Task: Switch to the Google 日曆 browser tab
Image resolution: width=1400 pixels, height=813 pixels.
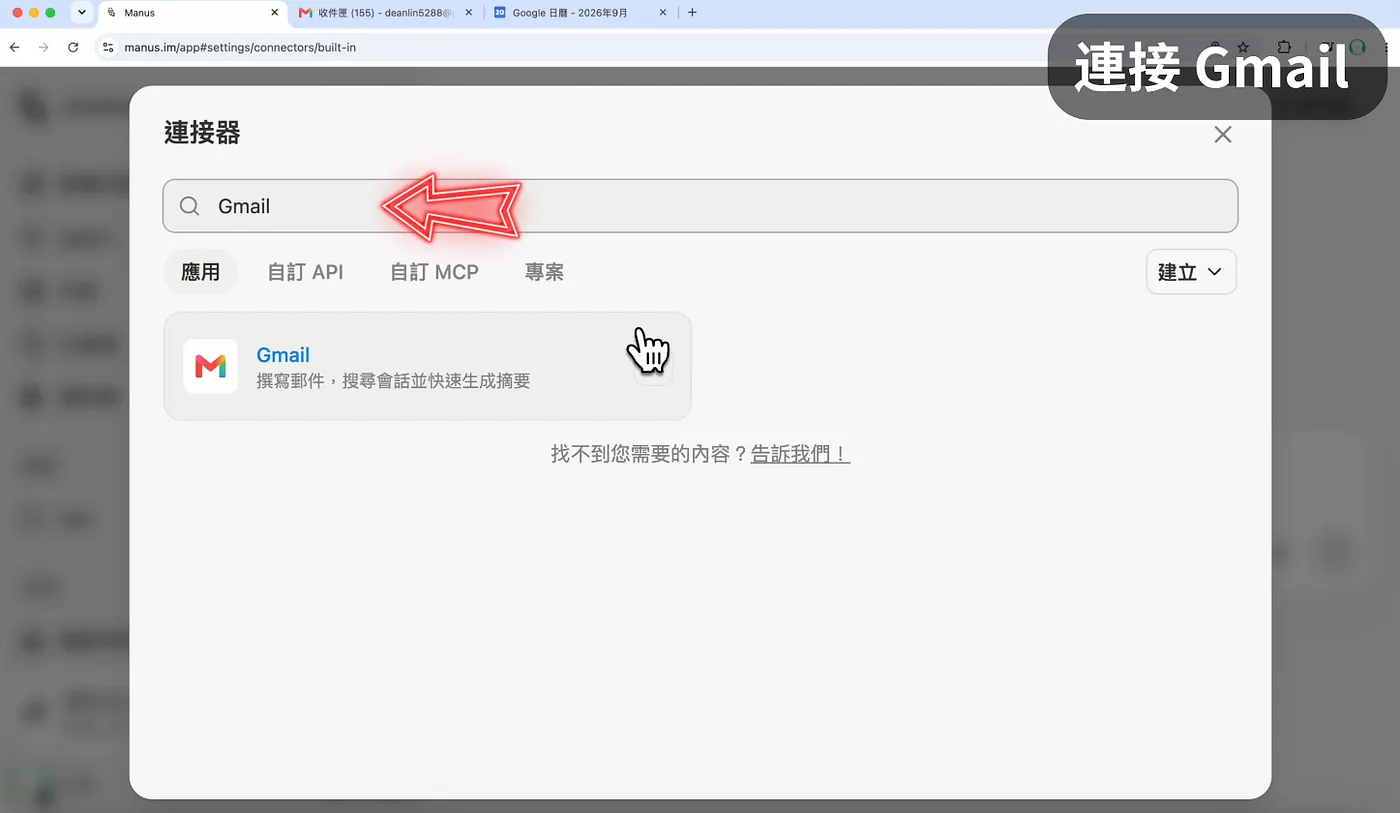Action: coord(580,13)
